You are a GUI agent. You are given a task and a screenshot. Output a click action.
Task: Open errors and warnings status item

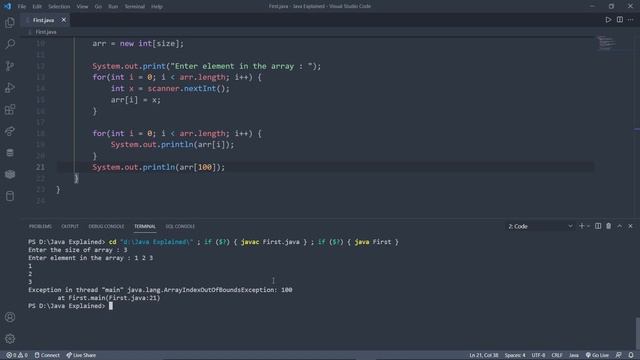pos(17,355)
